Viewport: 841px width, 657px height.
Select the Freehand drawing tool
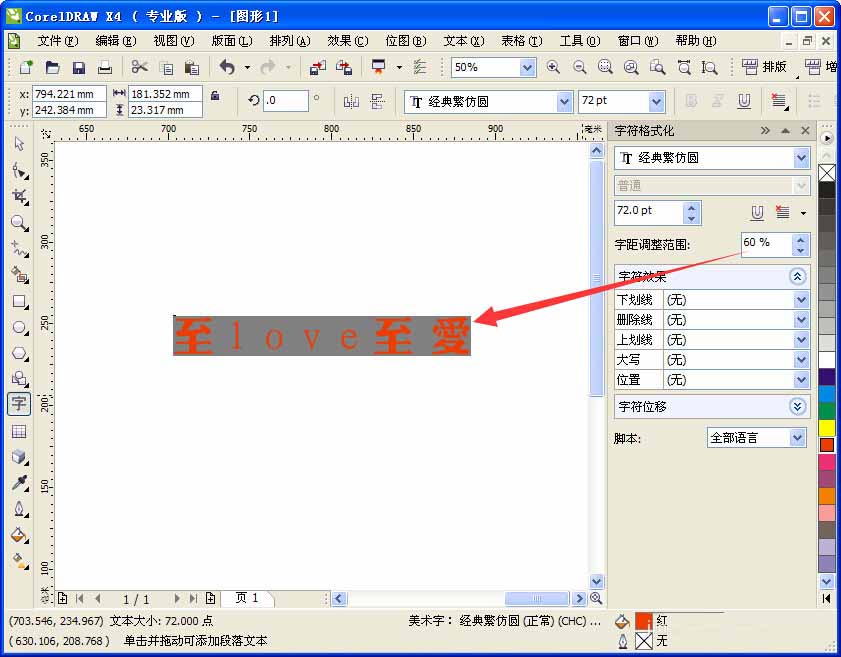click(20, 249)
